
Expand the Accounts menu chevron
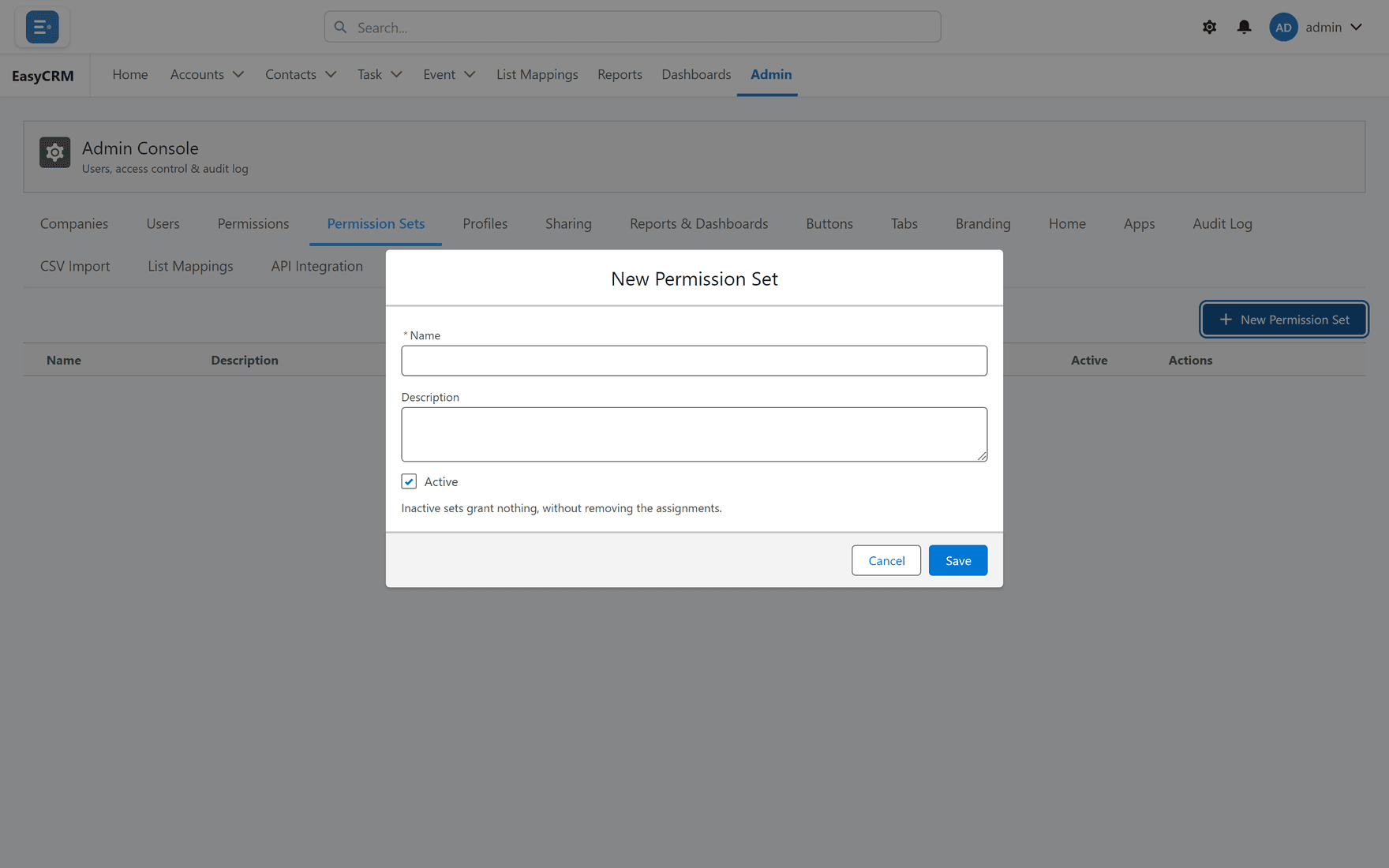click(238, 74)
